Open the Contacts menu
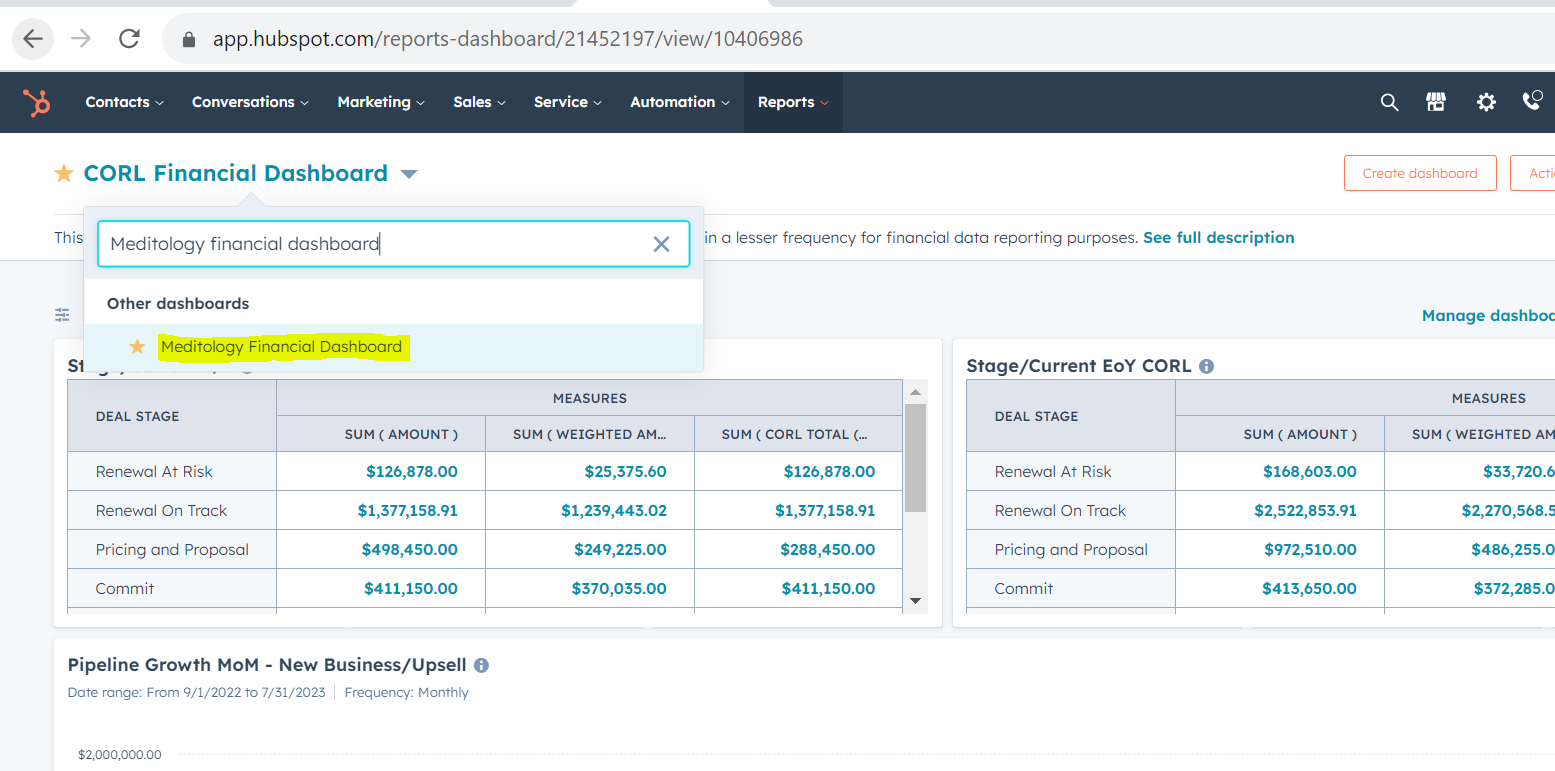Screen dimensions: 1555x771 [x=124, y=102]
